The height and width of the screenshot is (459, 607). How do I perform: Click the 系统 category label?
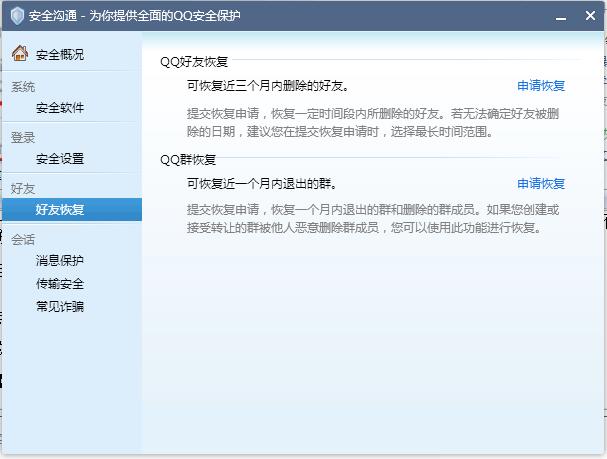pos(23,87)
